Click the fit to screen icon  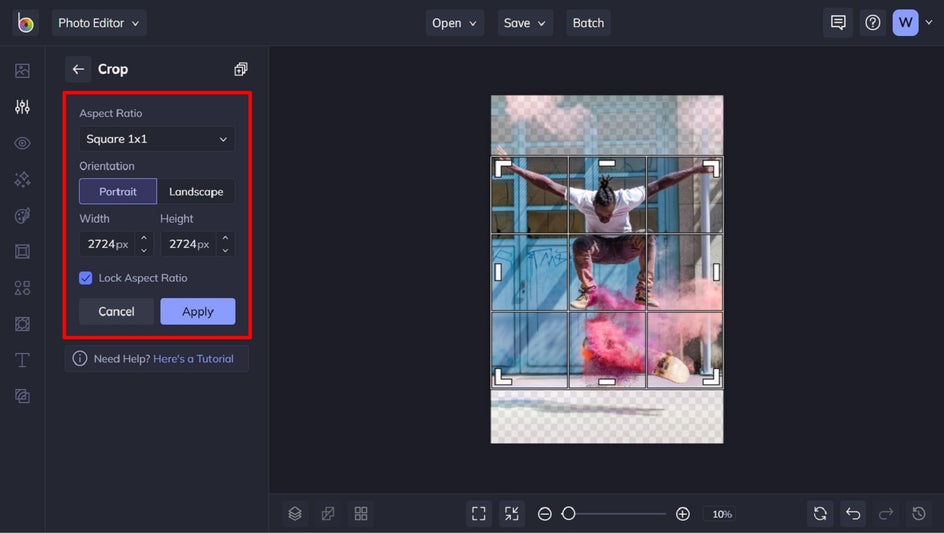479,513
